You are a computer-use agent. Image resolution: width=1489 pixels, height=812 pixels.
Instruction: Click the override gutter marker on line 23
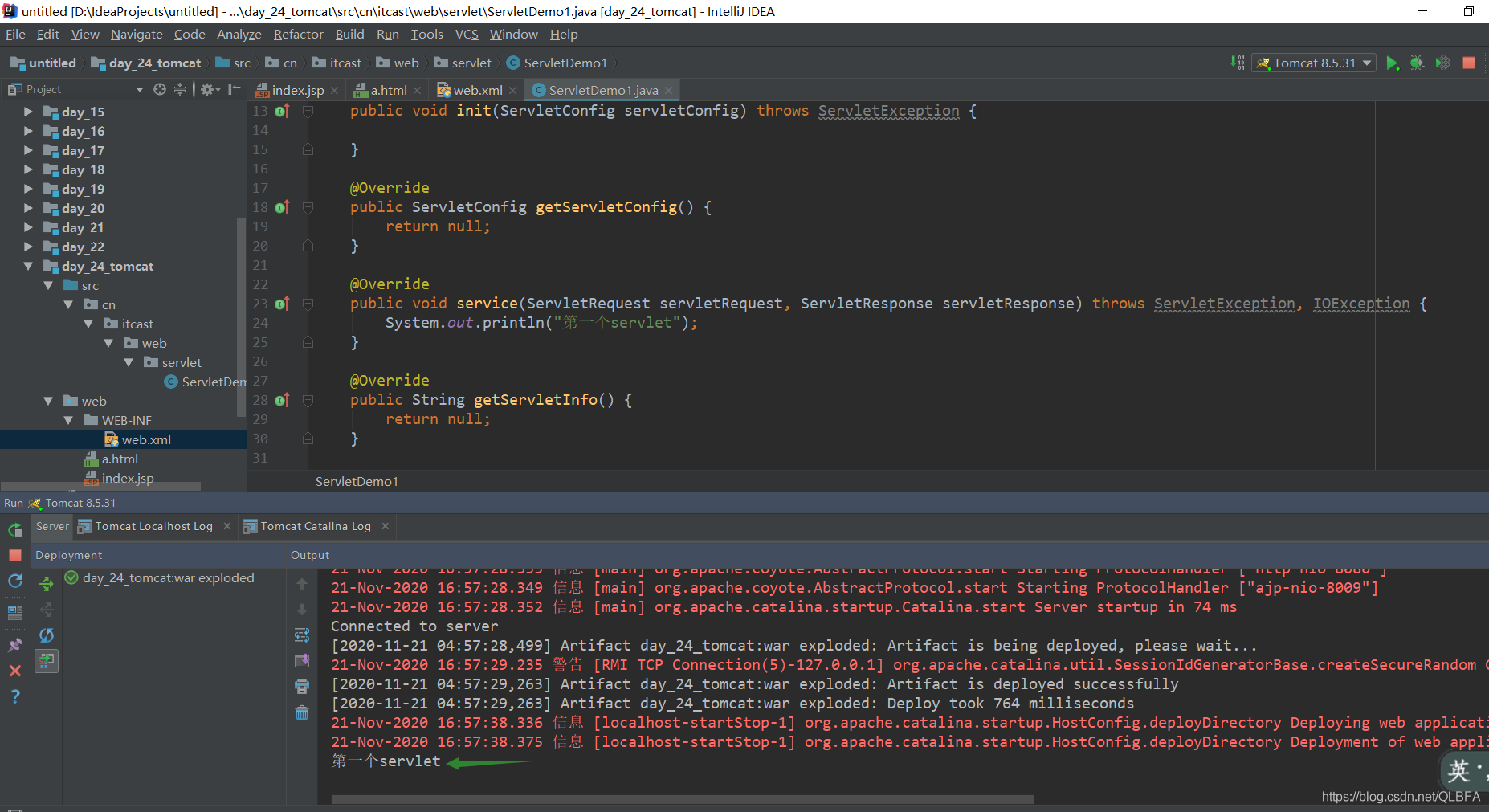pos(282,304)
